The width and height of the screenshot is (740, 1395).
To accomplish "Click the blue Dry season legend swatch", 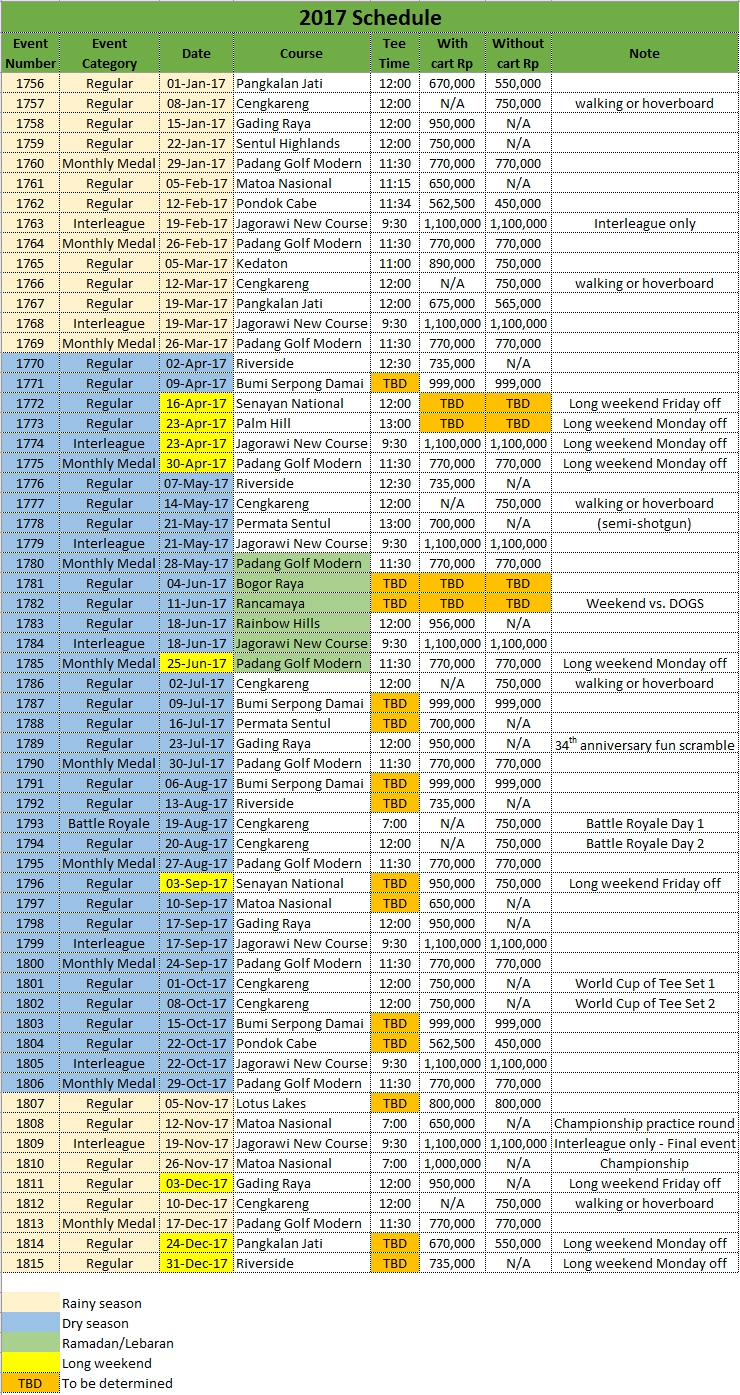I will click(x=30, y=1323).
